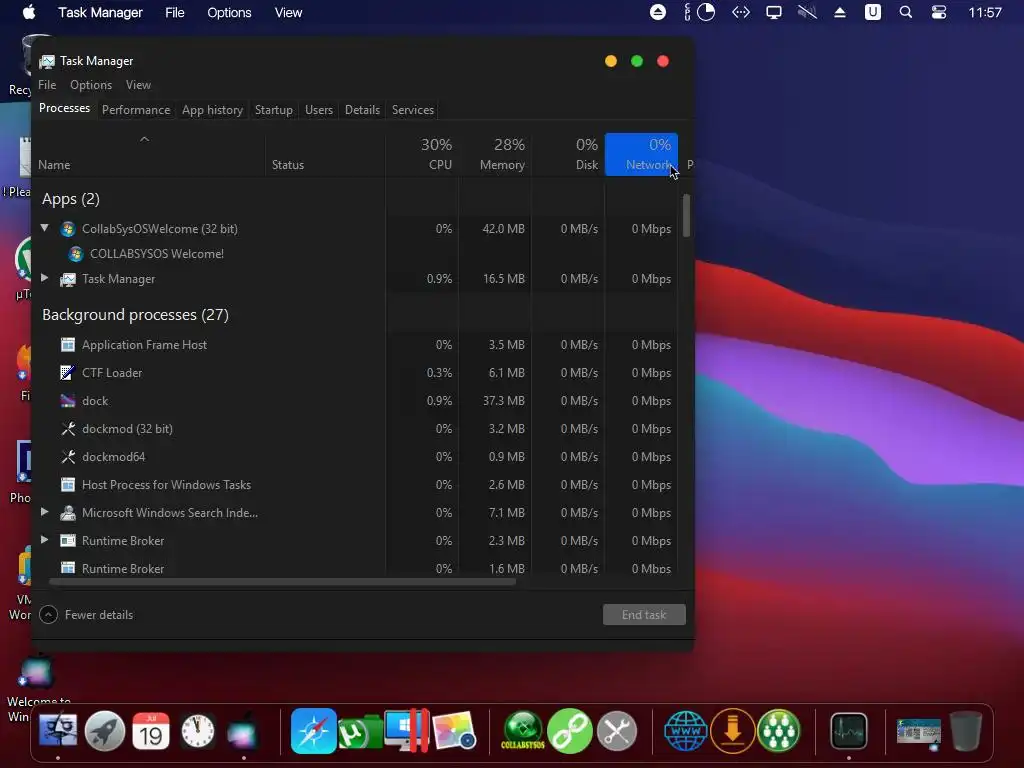The image size is (1024, 768).
Task: Click the U input source menu bar icon
Action: point(872,12)
